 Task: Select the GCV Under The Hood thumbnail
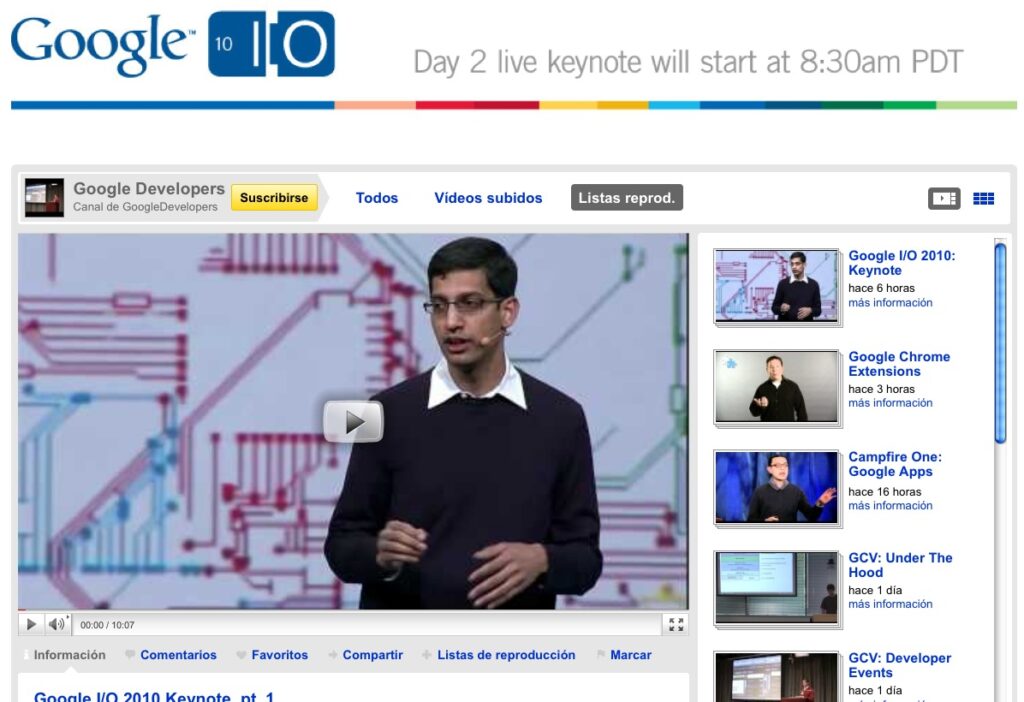776,588
